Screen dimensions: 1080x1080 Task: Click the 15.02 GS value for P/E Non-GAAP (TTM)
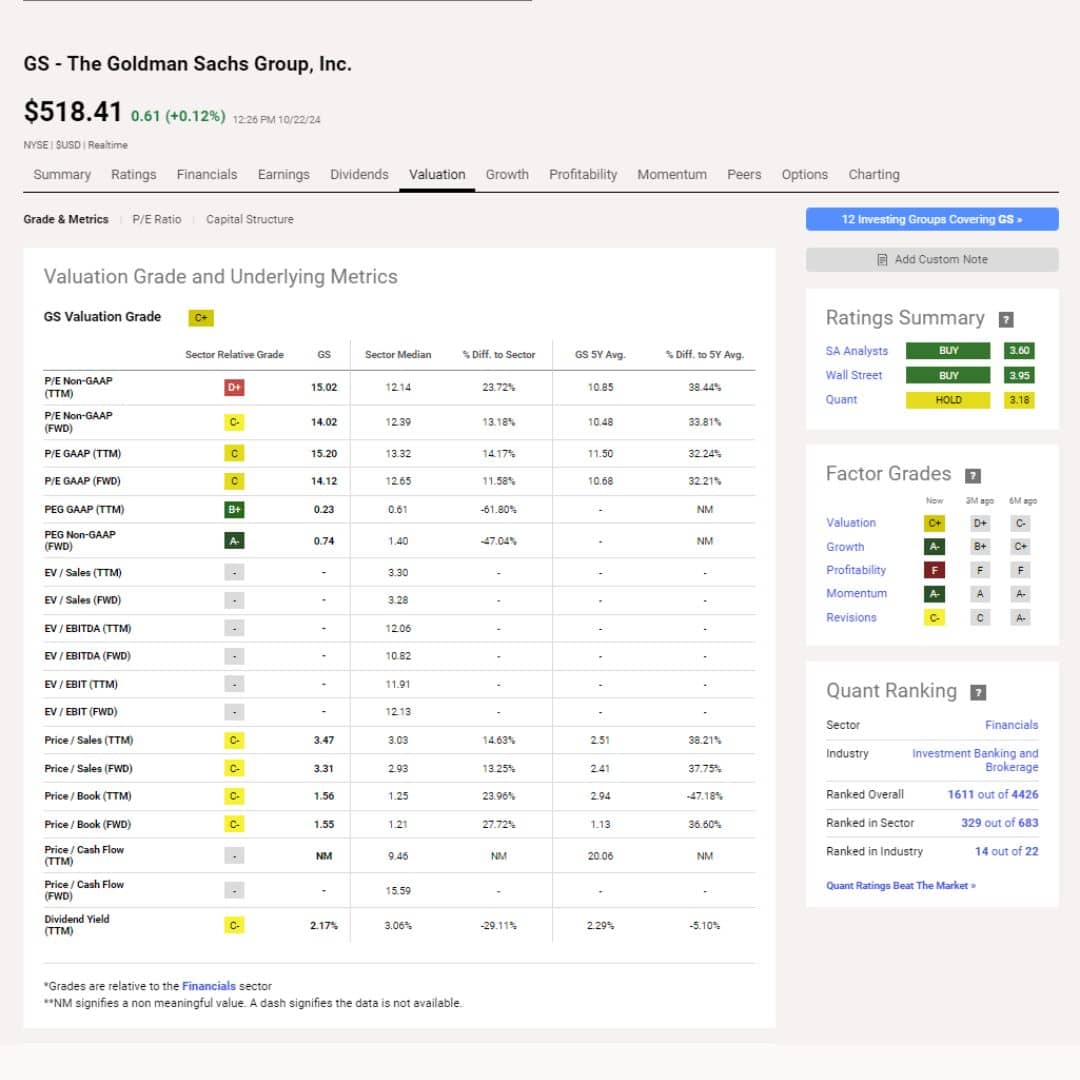point(324,387)
